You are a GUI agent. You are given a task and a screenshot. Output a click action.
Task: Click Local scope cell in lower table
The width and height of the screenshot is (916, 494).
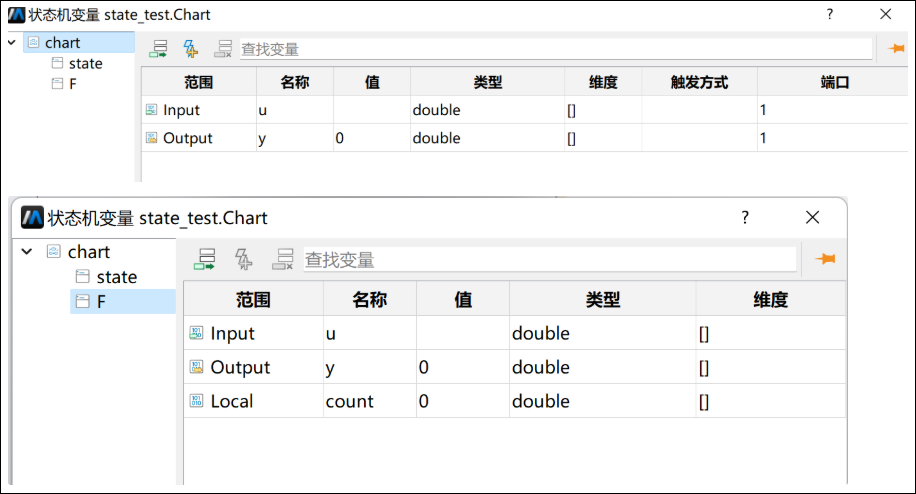click(x=254, y=401)
